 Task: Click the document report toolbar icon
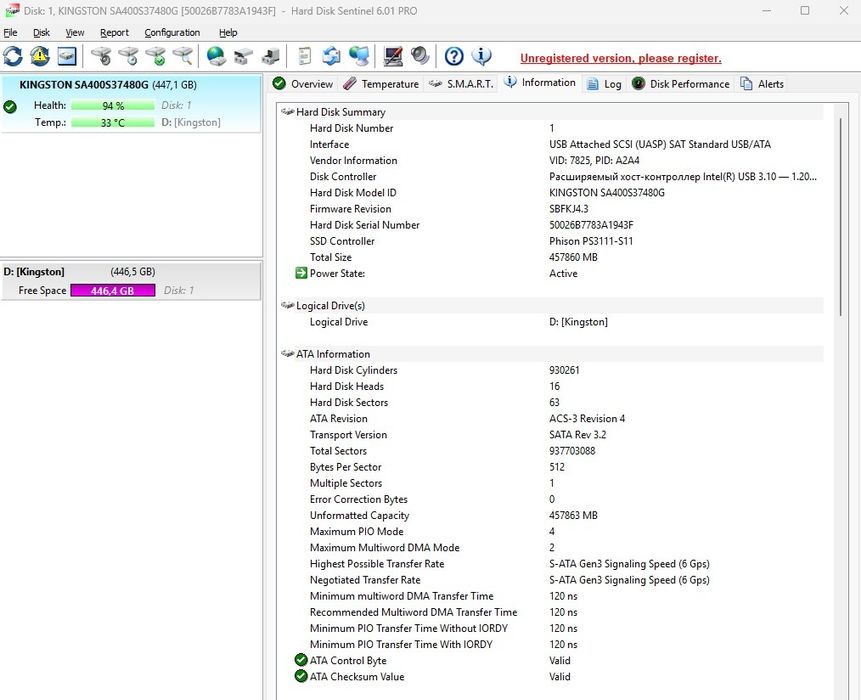pos(304,56)
